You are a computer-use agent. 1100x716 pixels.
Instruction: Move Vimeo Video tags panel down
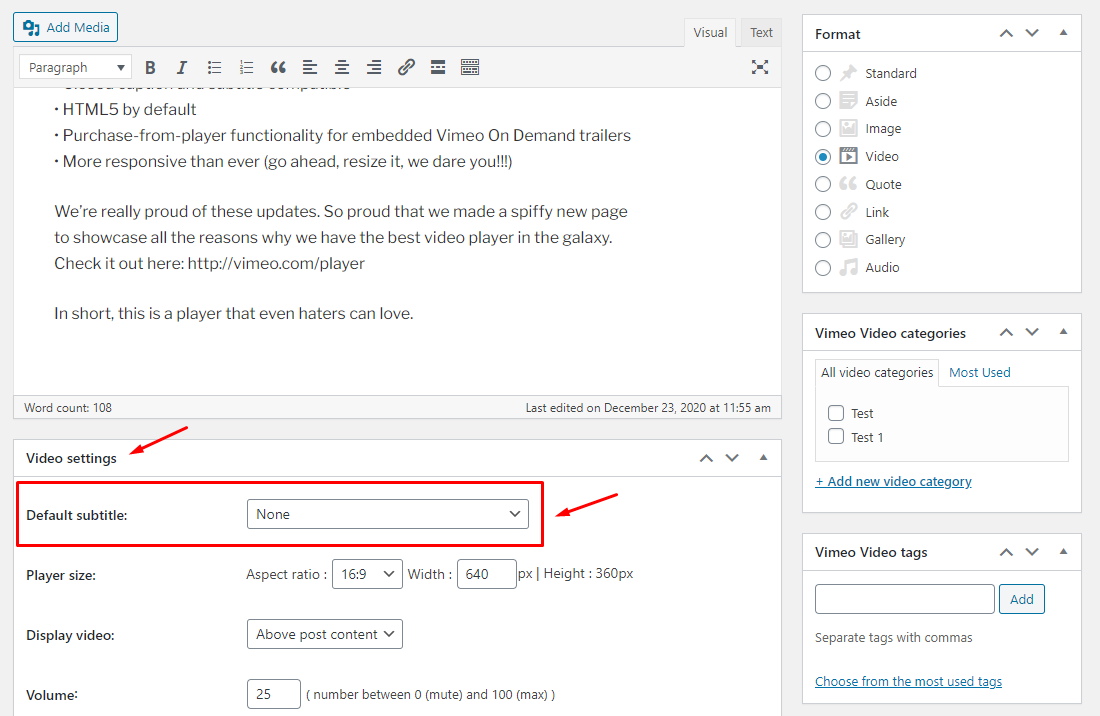point(1032,552)
